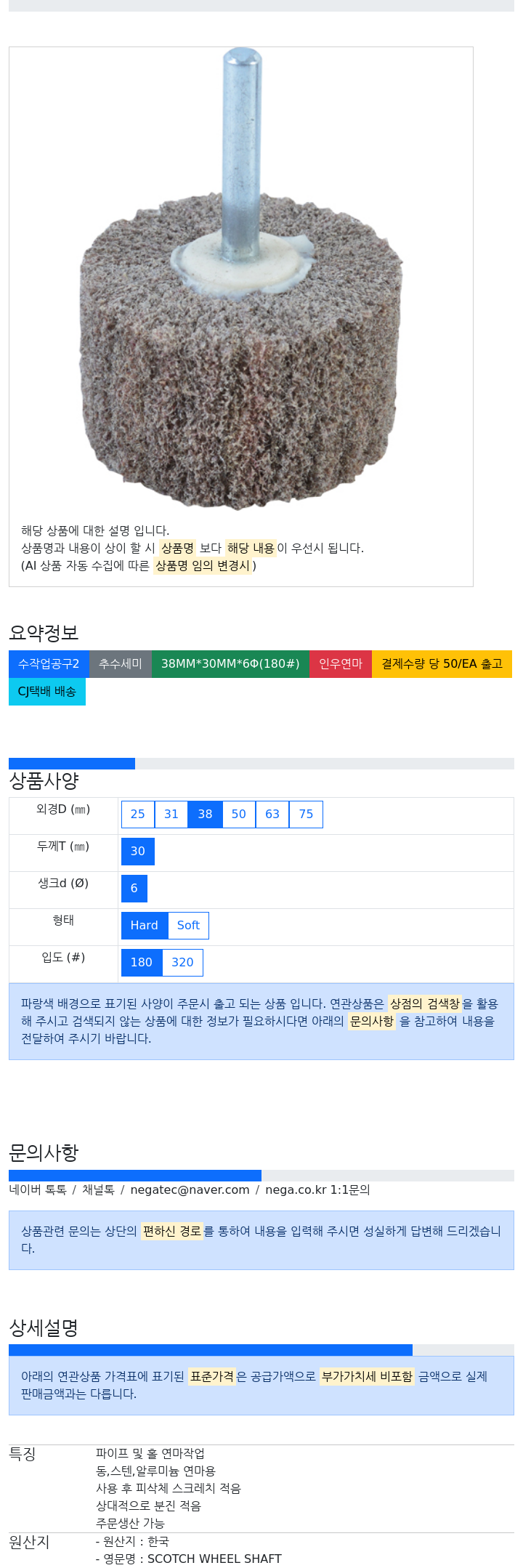523x1568 pixels.
Task: Click the 수작업공구2 category tag
Action: (x=49, y=664)
